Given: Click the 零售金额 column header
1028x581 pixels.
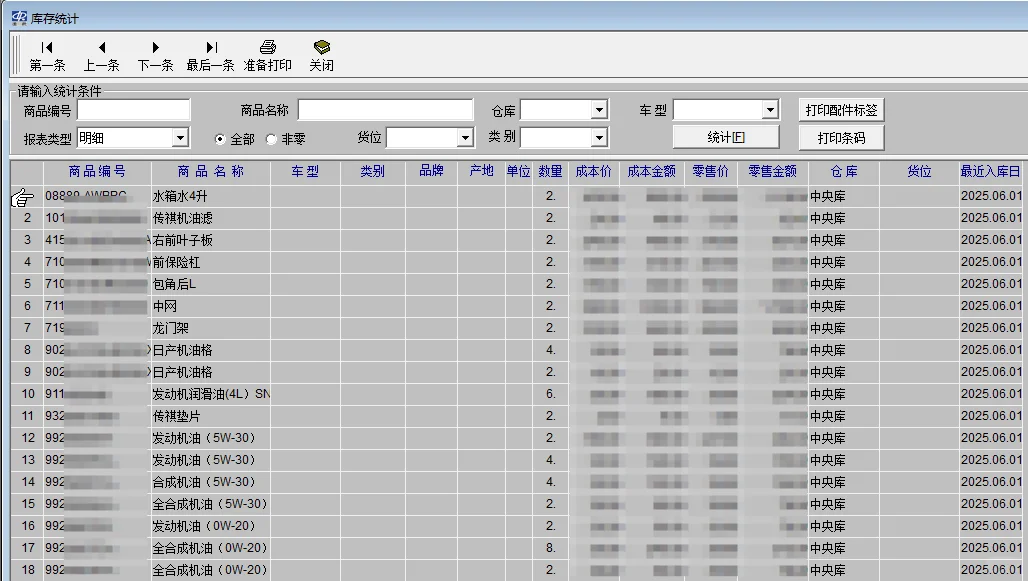Looking at the screenshot, I should coord(772,172).
